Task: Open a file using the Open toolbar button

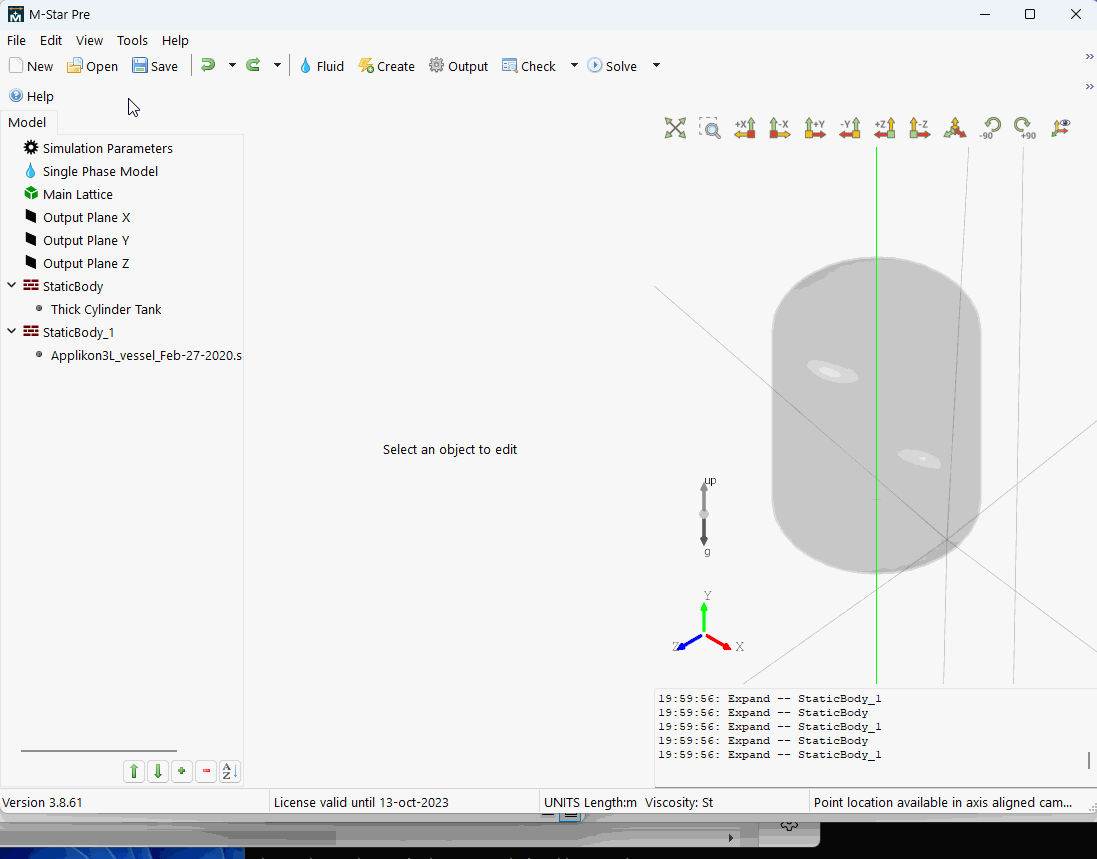Action: pos(92,66)
